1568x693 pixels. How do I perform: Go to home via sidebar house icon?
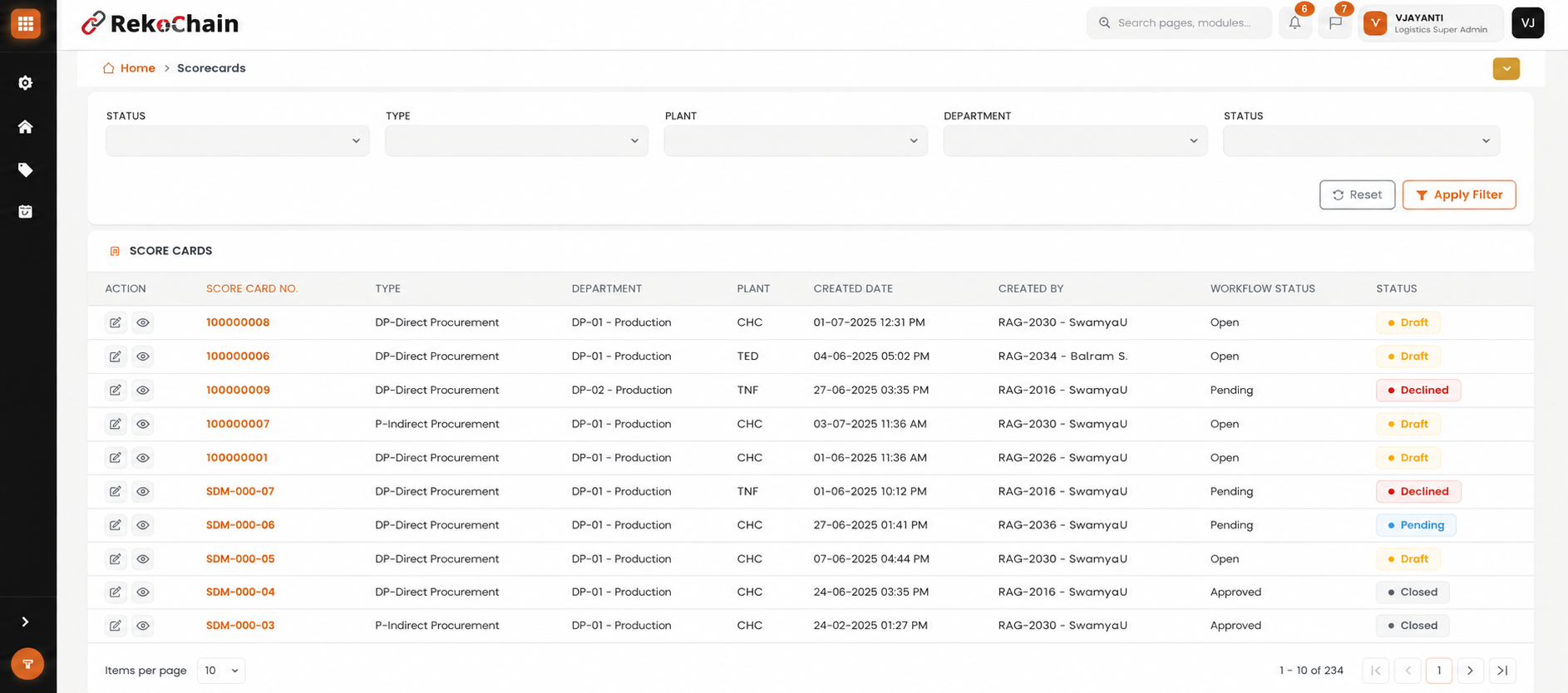[x=26, y=126]
